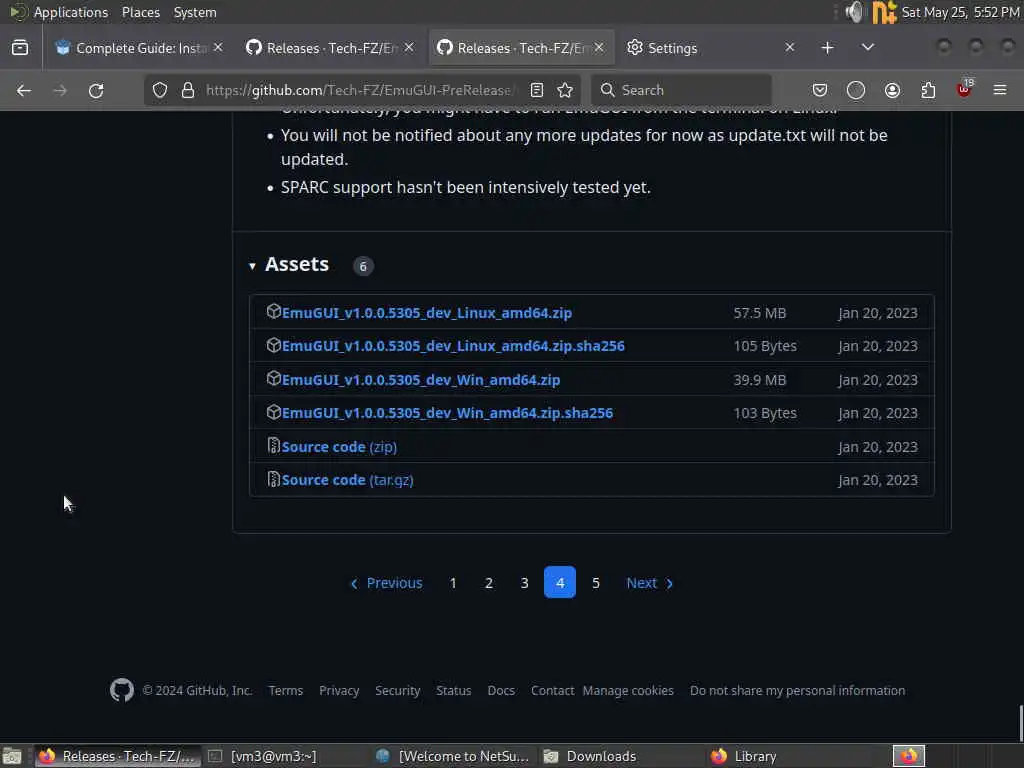Click the package icon beside Linux_amd64.zip
Viewport: 1024px width, 768px height.
tap(274, 312)
